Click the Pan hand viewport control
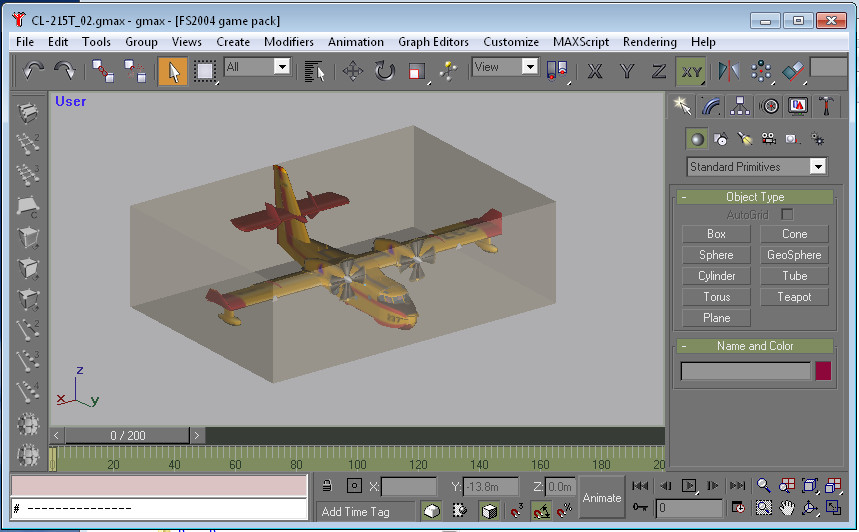859x532 pixels. pyautogui.click(x=787, y=508)
